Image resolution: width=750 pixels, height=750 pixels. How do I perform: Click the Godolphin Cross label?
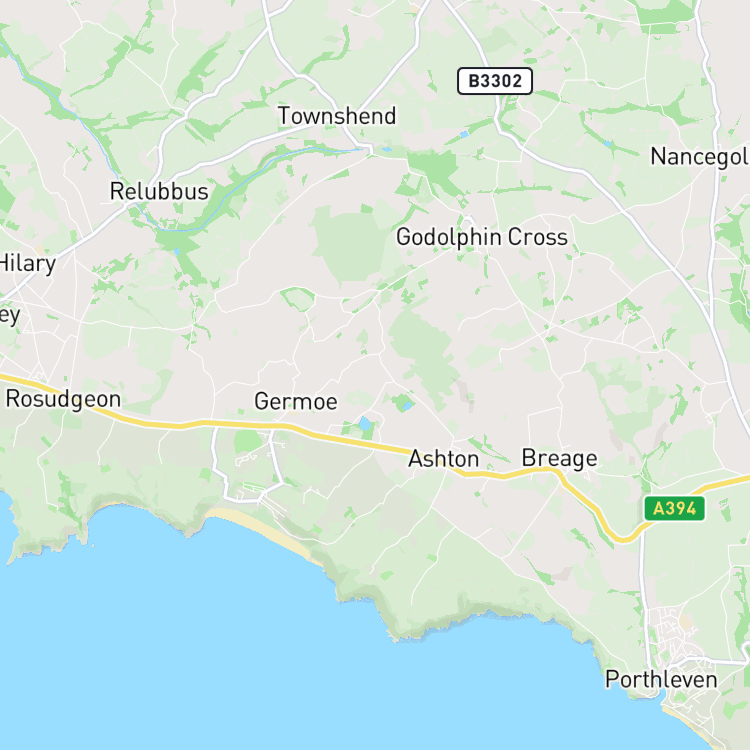pyautogui.click(x=482, y=237)
